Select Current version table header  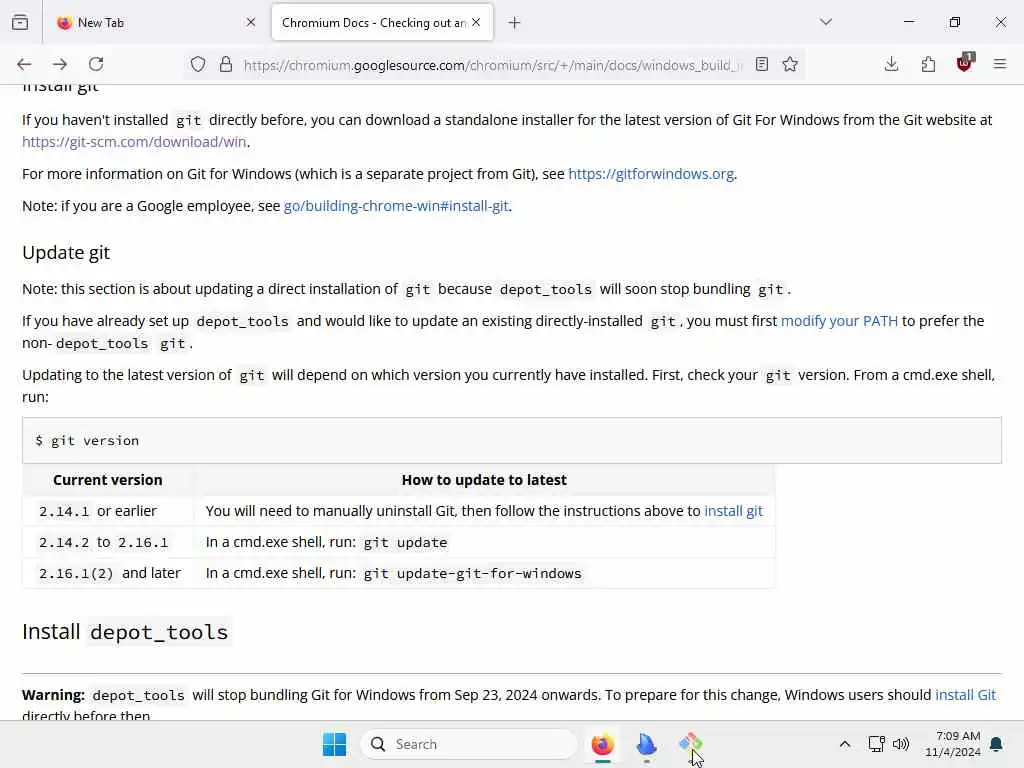(x=108, y=480)
